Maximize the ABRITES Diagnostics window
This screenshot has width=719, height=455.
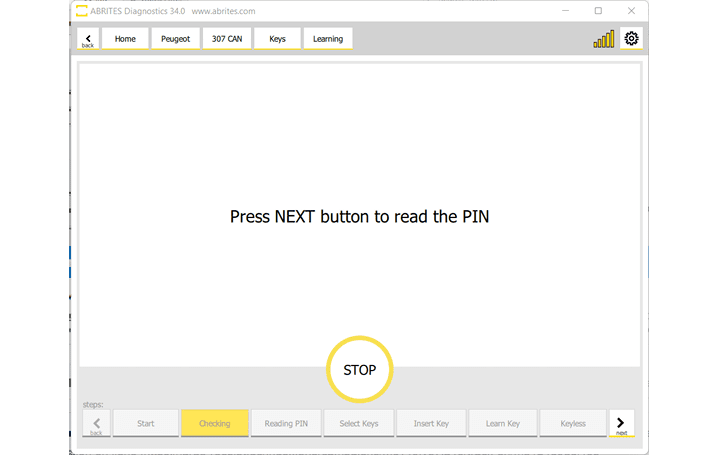(x=598, y=11)
